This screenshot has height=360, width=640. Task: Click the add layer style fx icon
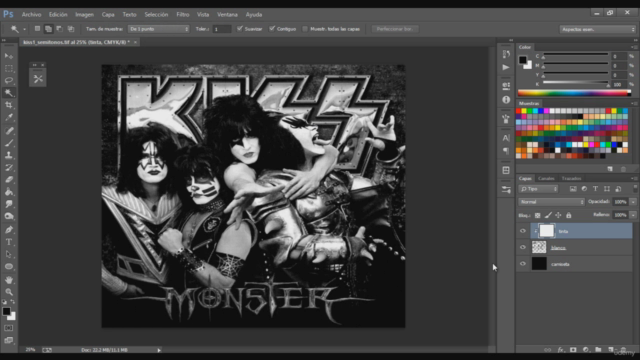click(560, 350)
